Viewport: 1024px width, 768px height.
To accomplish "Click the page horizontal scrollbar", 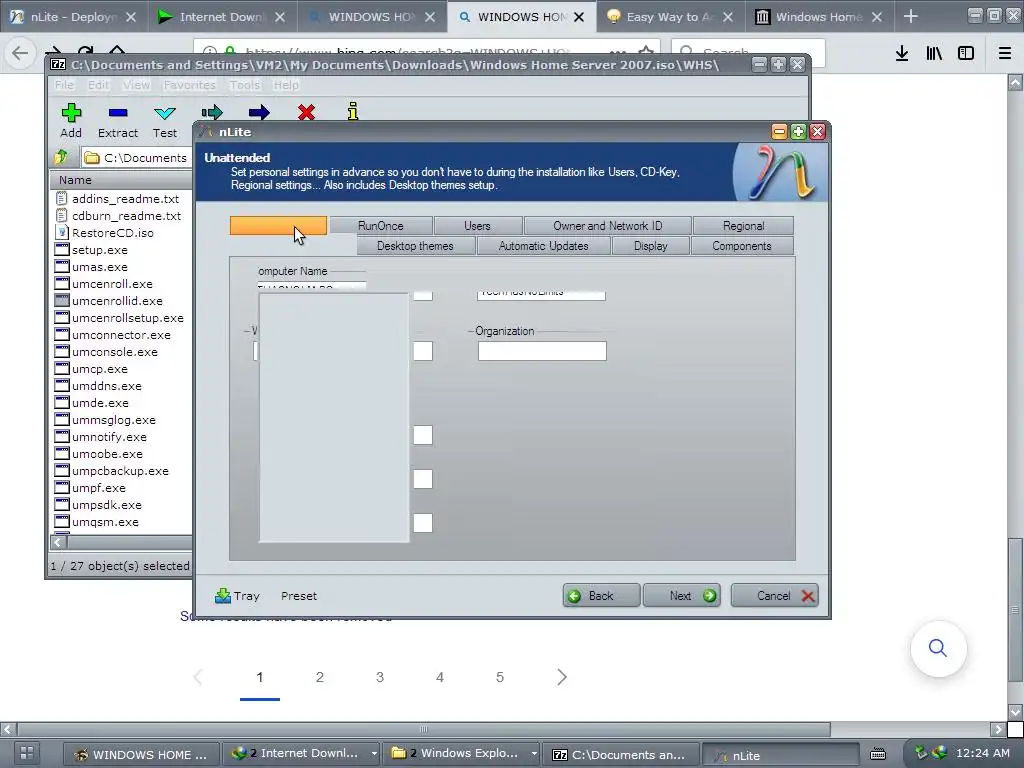I will coord(424,729).
